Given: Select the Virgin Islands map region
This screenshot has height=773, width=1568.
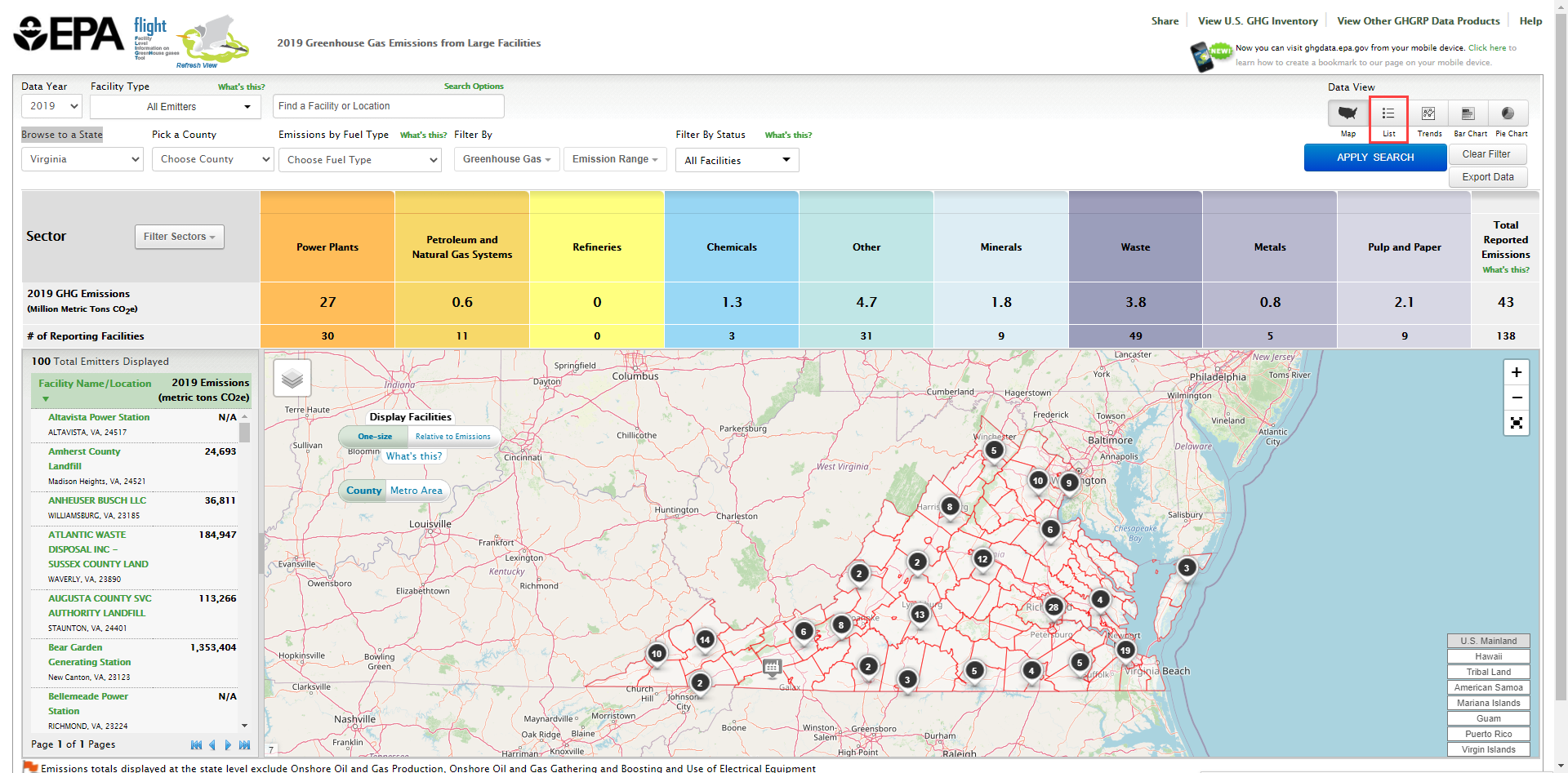Looking at the screenshot, I should pyautogui.click(x=1489, y=749).
